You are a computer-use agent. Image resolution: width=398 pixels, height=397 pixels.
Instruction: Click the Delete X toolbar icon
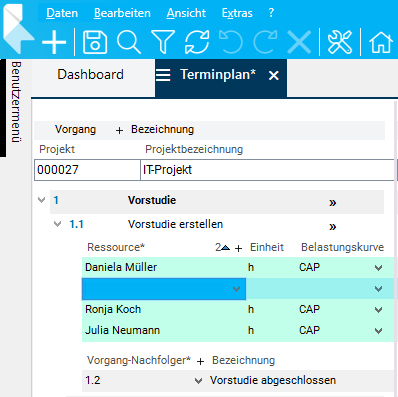click(x=299, y=42)
